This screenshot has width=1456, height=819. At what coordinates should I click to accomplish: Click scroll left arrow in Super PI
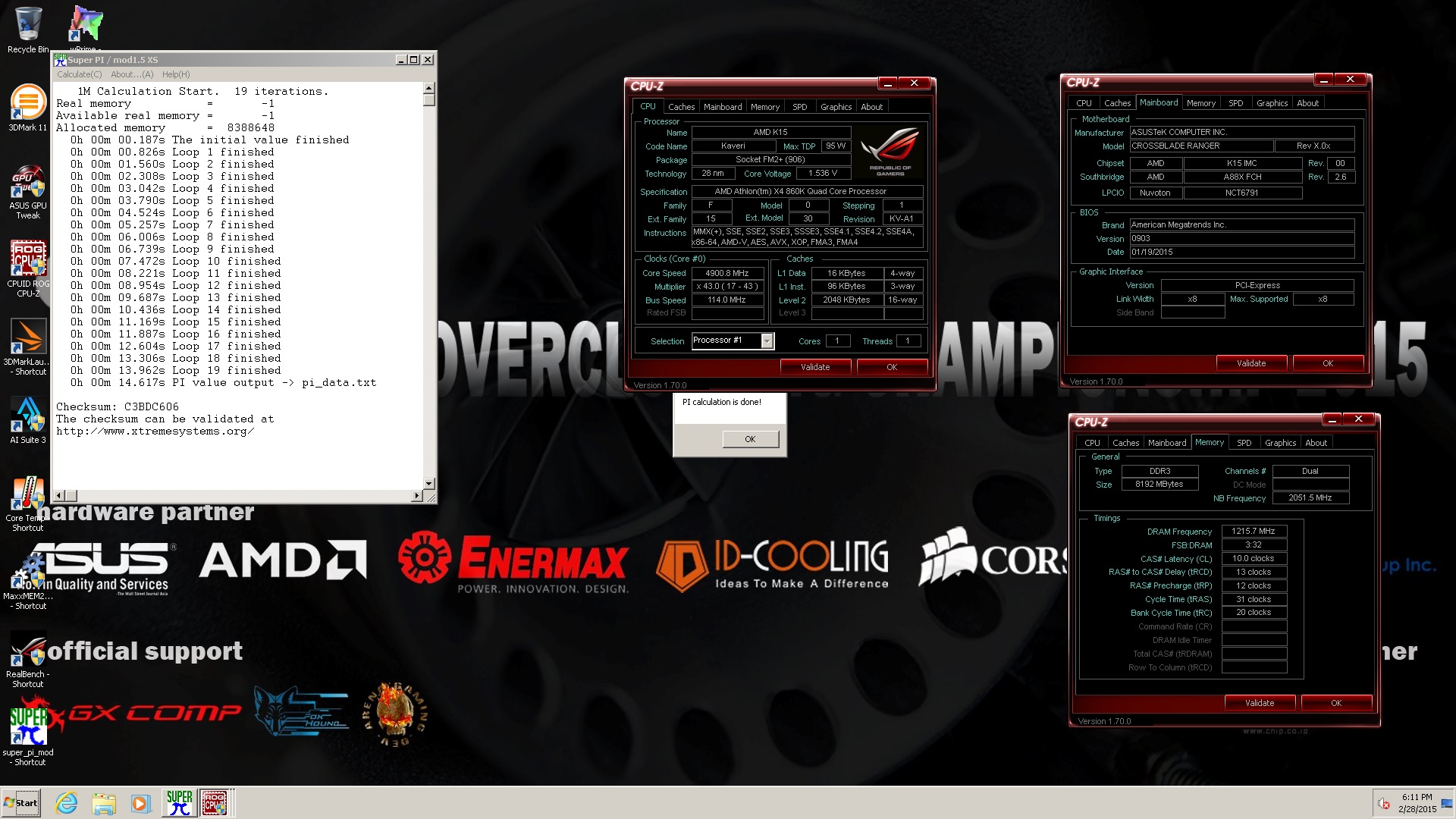[x=59, y=496]
